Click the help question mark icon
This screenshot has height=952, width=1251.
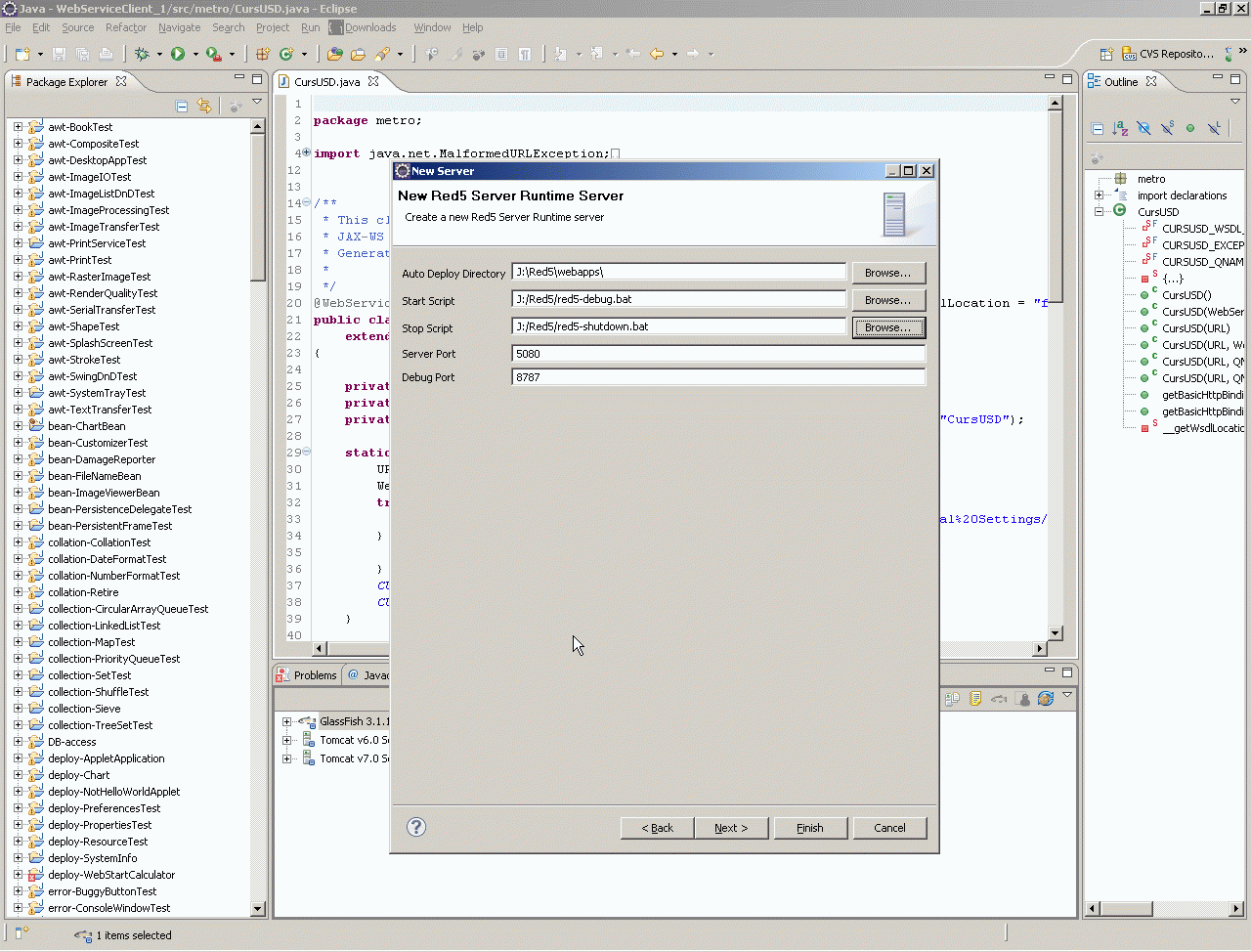pos(416,827)
